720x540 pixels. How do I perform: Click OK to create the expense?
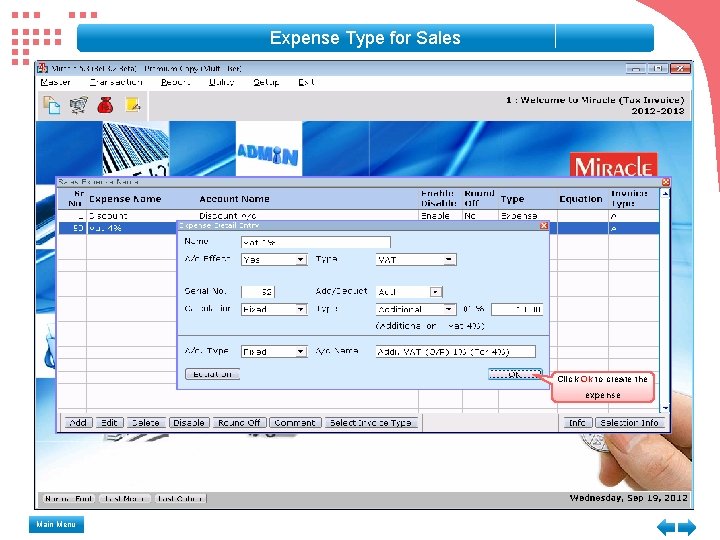[x=515, y=374]
